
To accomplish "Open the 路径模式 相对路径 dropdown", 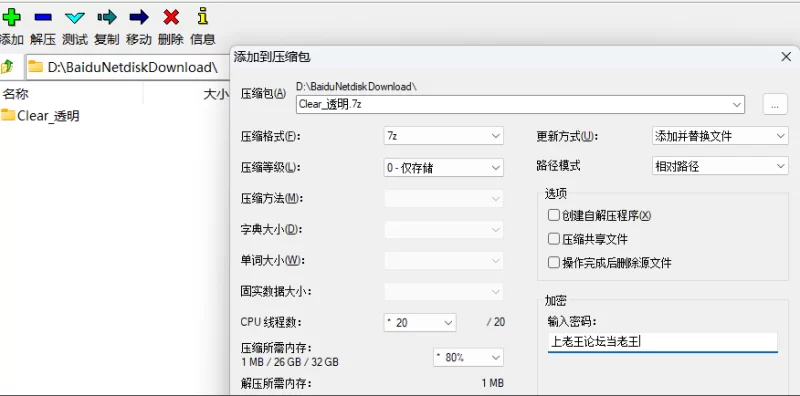I will tap(720, 166).
